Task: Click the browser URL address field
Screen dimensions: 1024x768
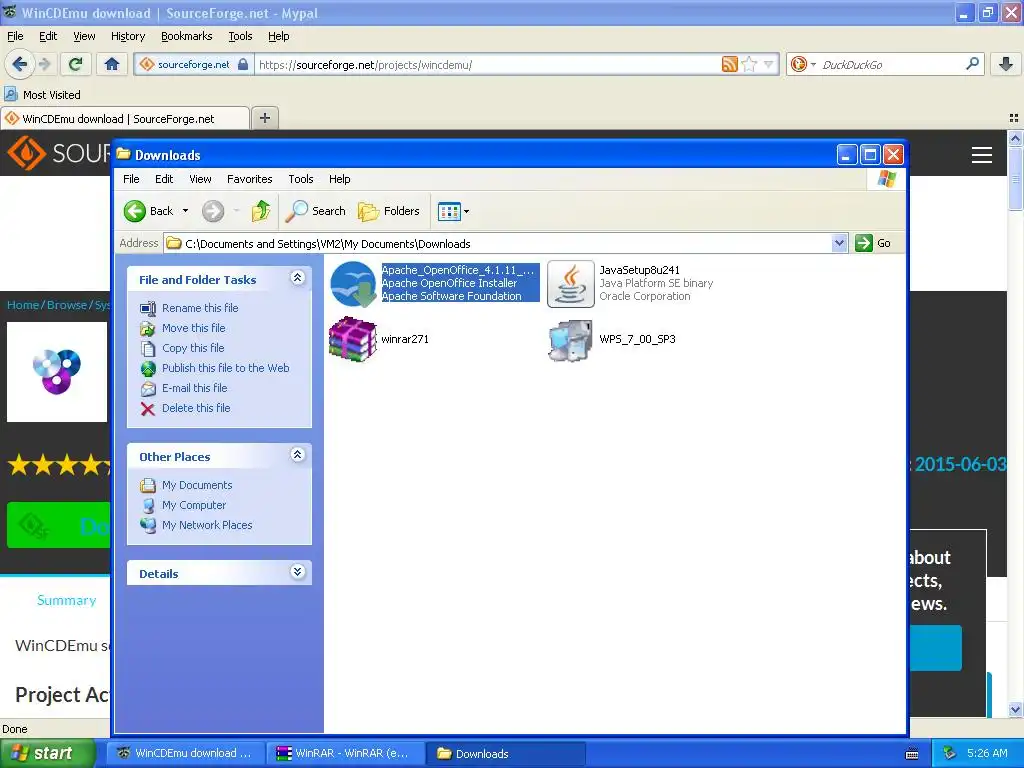Action: pyautogui.click(x=487, y=65)
